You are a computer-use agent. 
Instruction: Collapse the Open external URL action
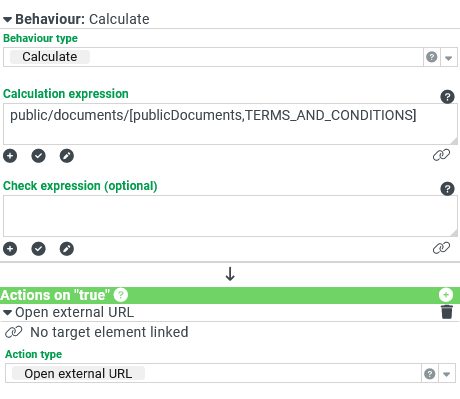click(7, 313)
